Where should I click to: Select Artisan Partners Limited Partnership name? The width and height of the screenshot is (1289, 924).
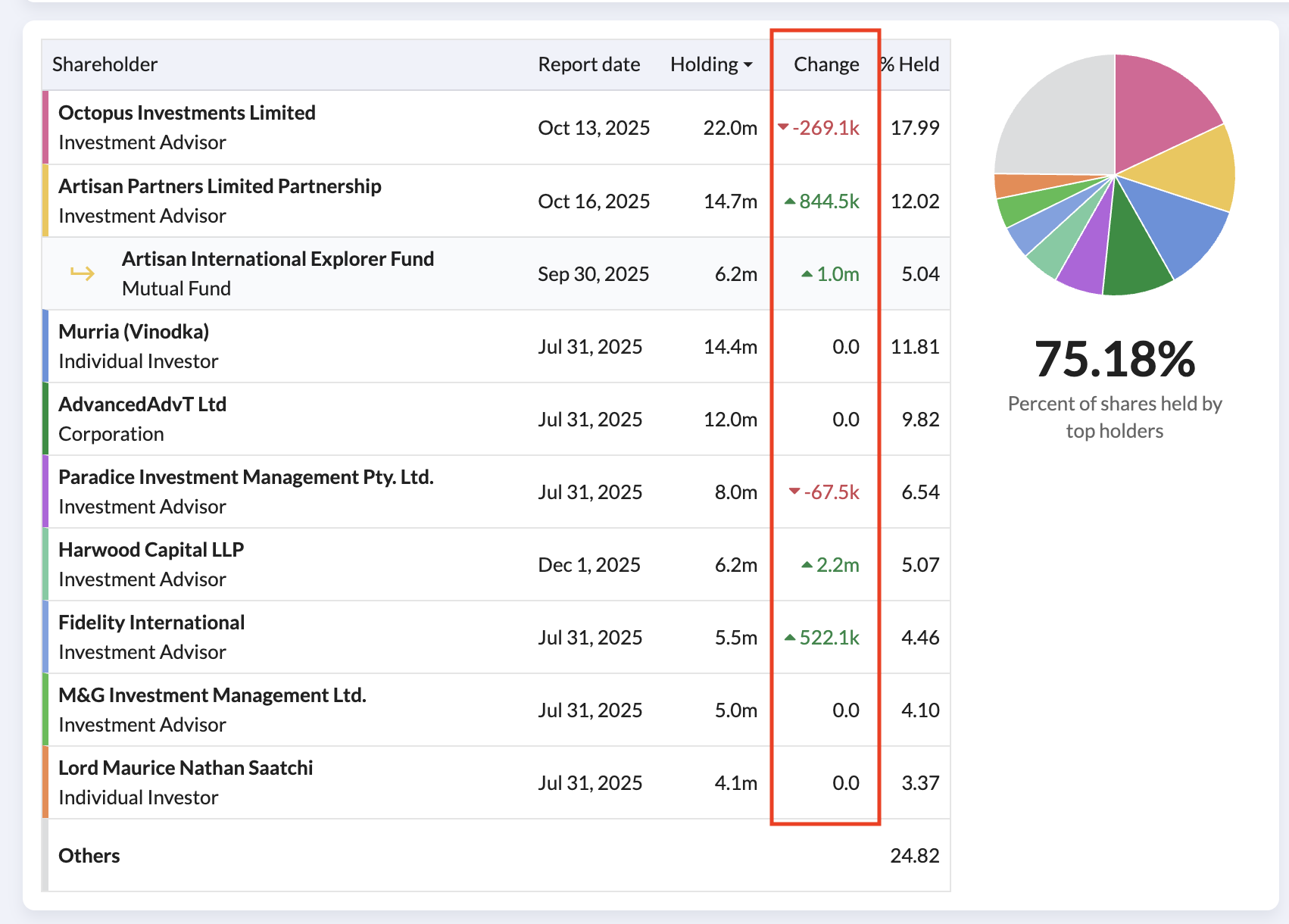click(220, 186)
